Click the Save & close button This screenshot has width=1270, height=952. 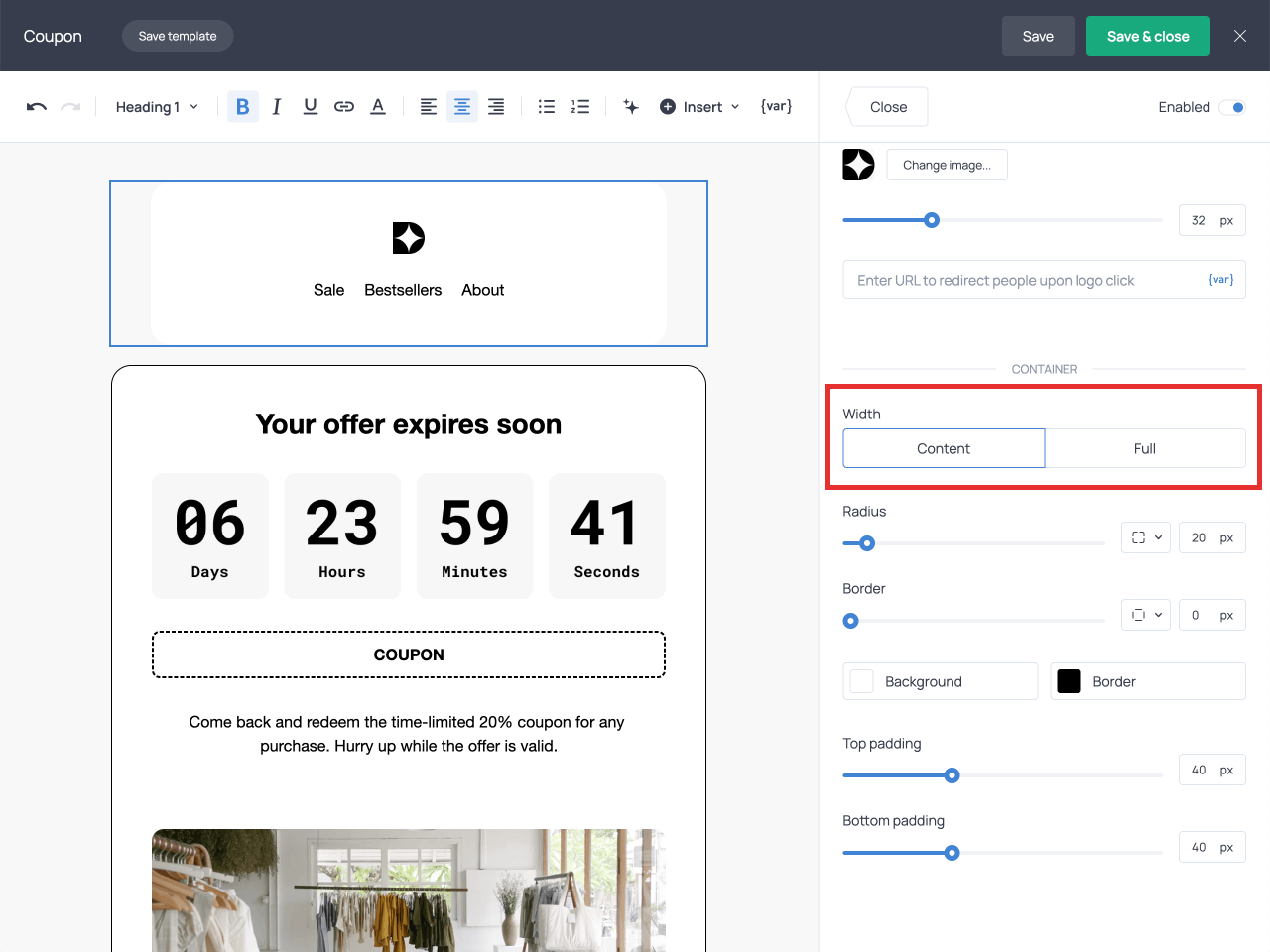point(1148,36)
